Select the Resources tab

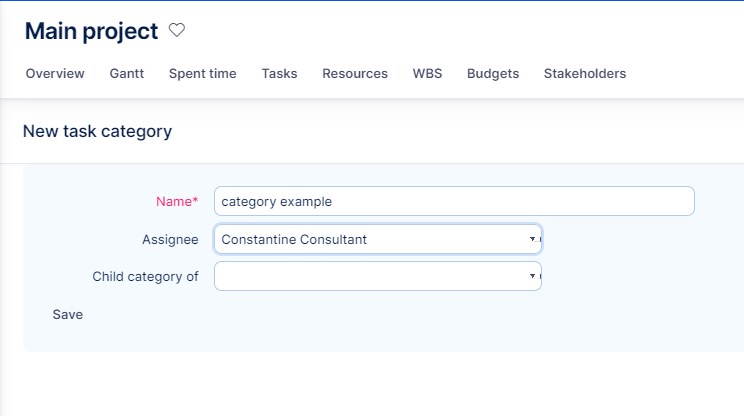pyautogui.click(x=355, y=74)
